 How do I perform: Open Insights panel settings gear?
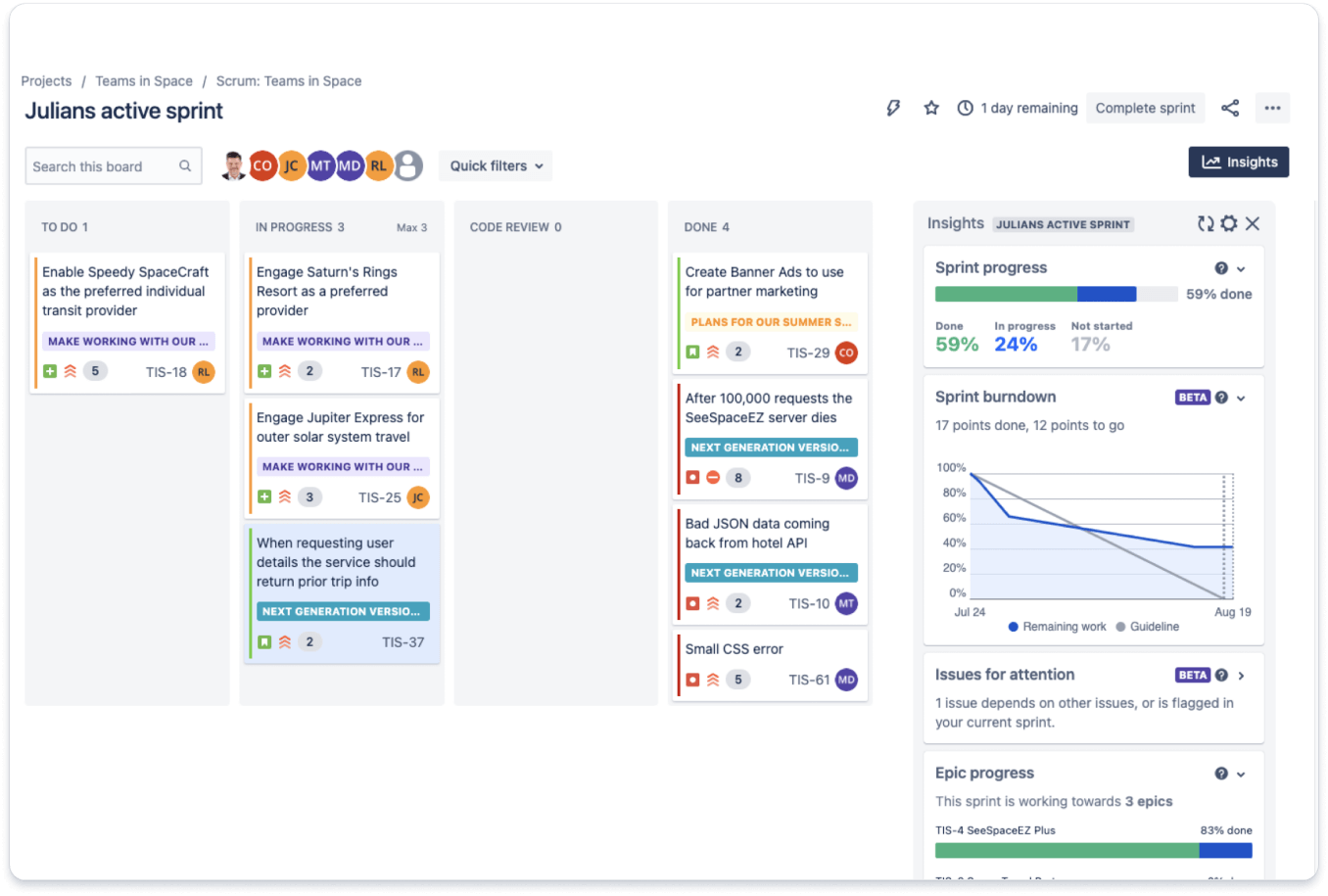pos(1229,223)
